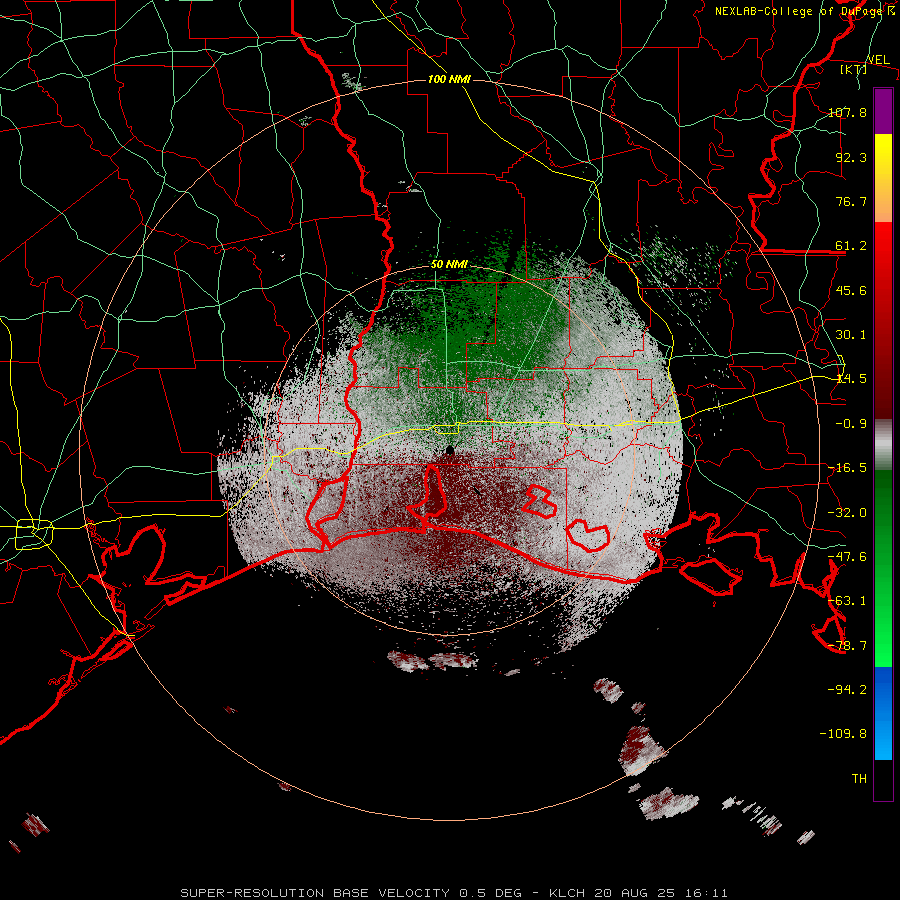Click the -78.7 legend value
This screenshot has height=900, width=900.
[x=847, y=646]
